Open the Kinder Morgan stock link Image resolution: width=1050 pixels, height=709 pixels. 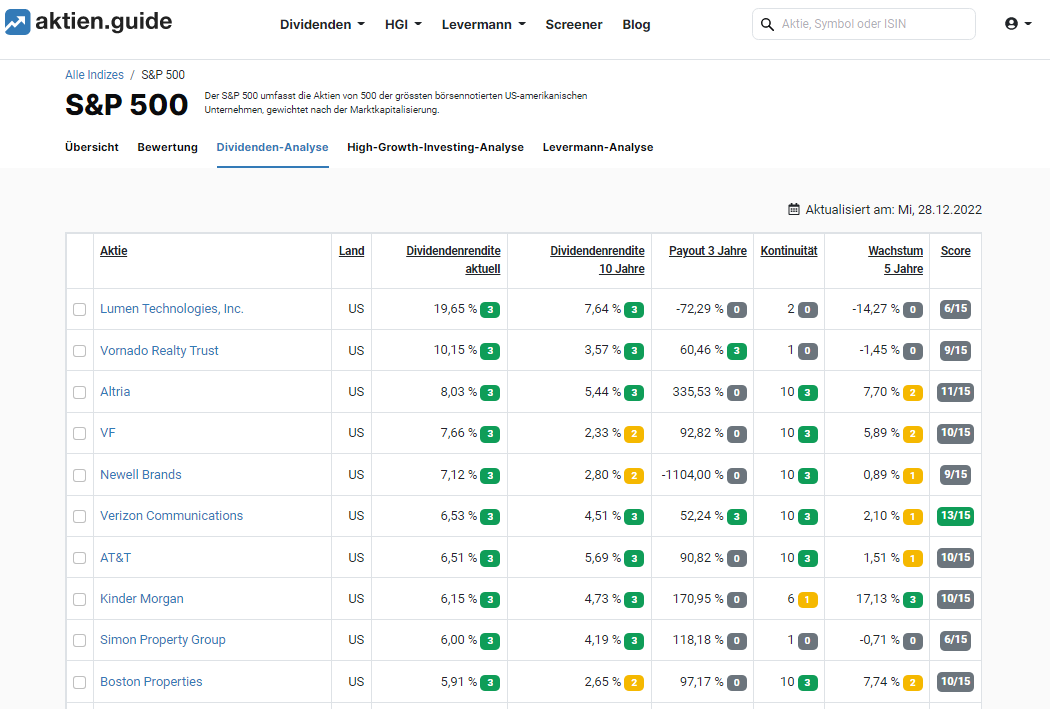tap(142, 599)
